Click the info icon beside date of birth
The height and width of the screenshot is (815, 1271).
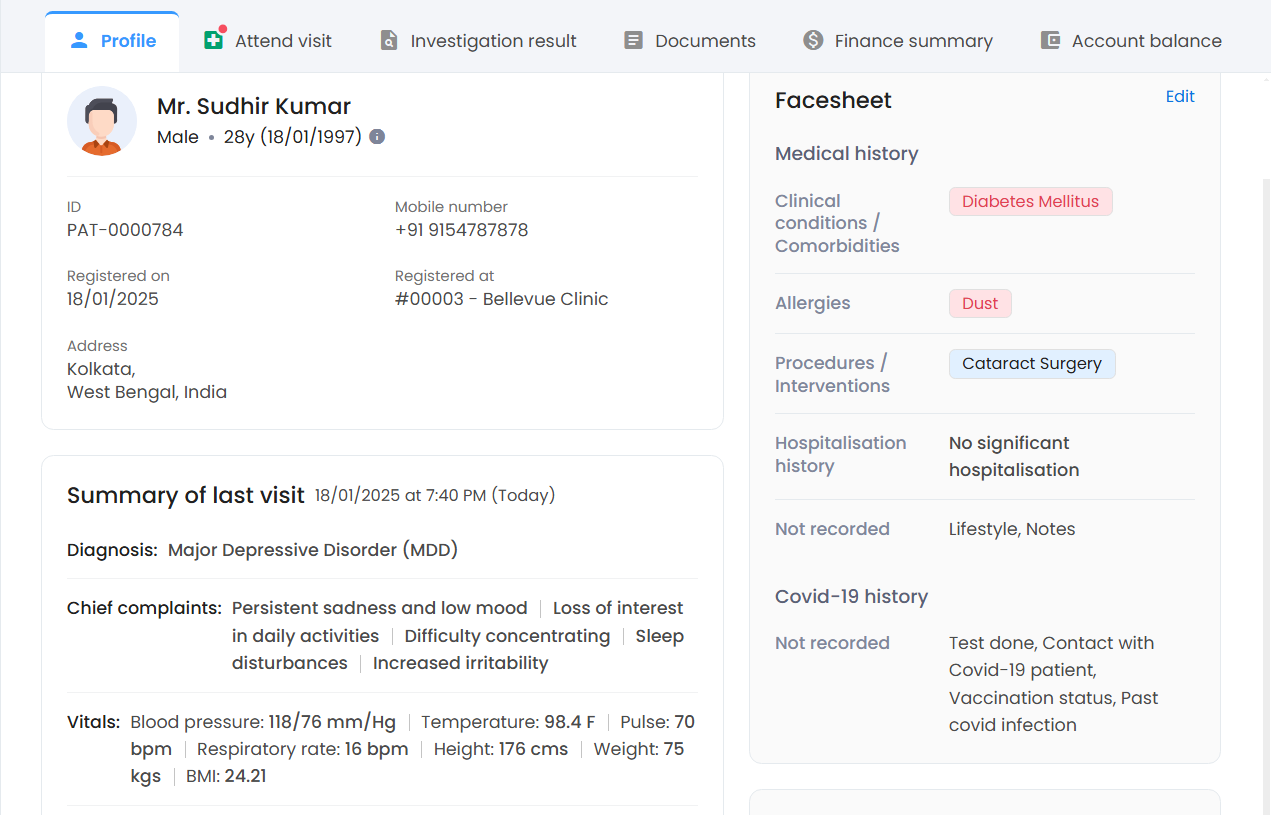click(377, 137)
